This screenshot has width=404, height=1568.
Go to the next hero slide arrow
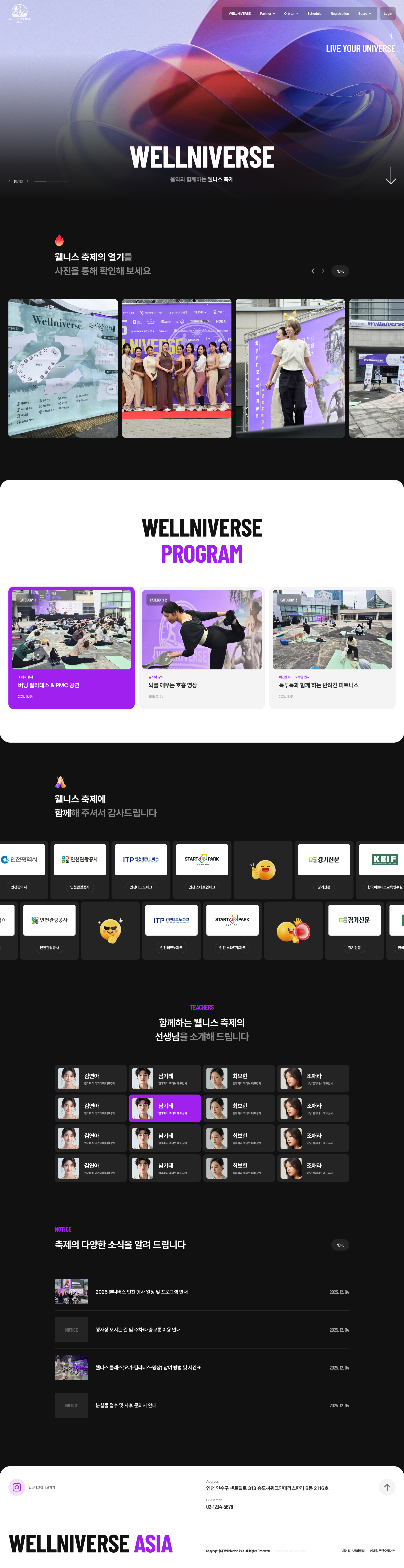pyautogui.click(x=27, y=181)
